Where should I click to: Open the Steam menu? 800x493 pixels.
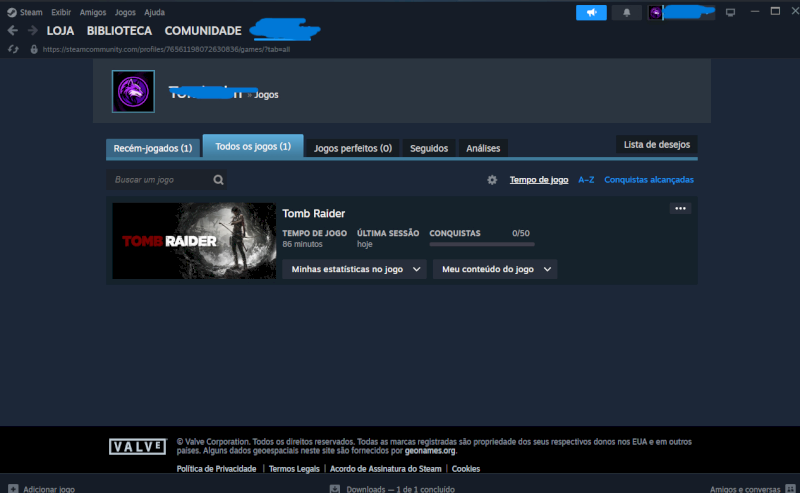(31, 12)
